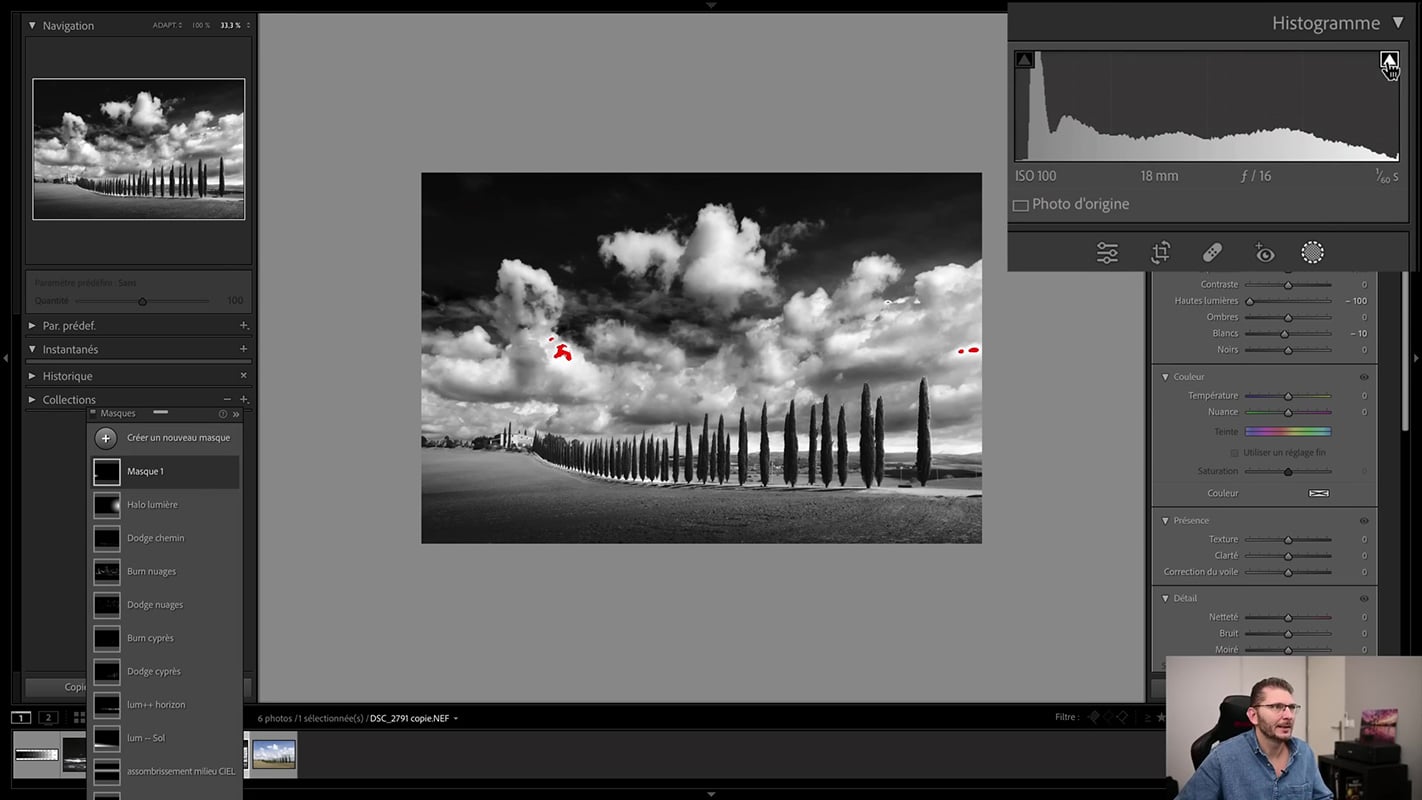Enable the Photo d'origine checkbox

[1020, 205]
